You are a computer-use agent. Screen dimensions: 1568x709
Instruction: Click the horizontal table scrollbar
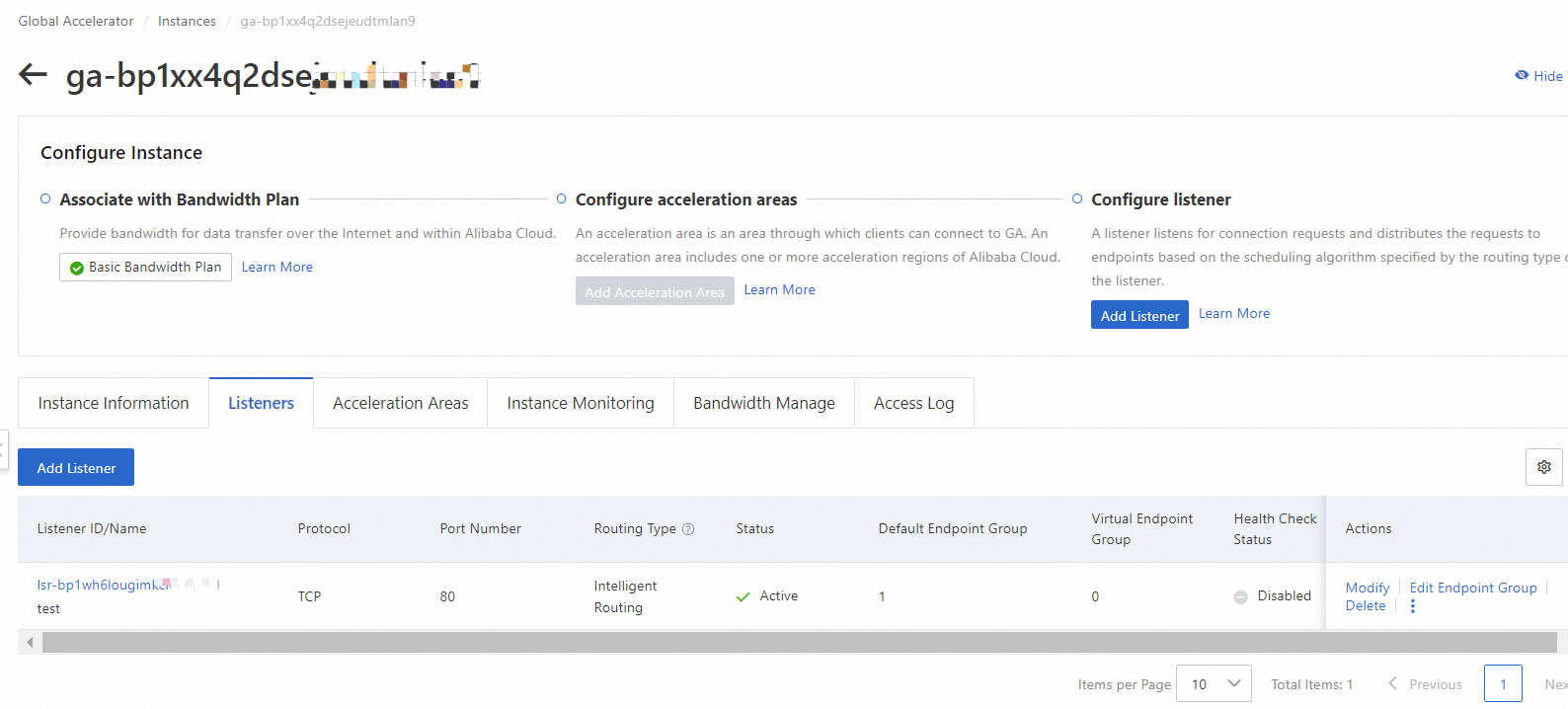[799, 643]
